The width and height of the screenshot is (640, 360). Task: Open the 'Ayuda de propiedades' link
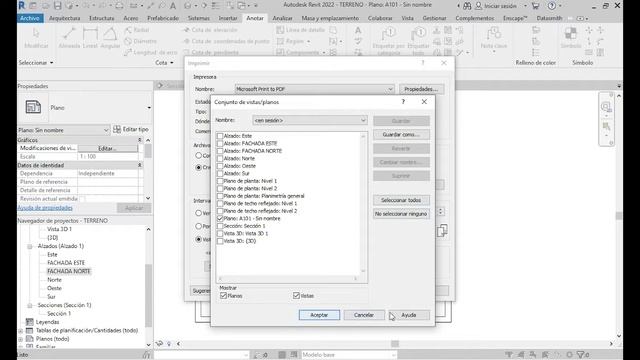click(x=45, y=208)
